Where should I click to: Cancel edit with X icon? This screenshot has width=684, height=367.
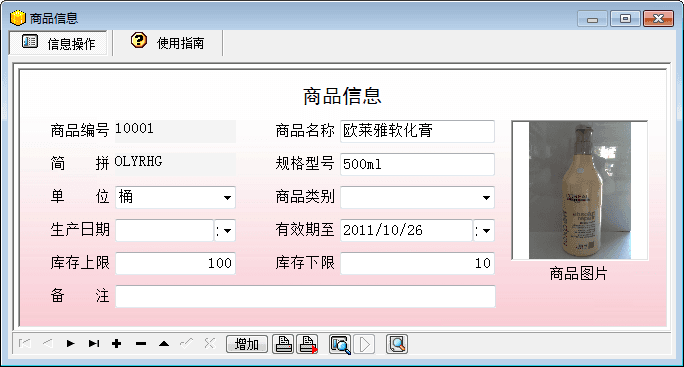pyautogui.click(x=210, y=344)
